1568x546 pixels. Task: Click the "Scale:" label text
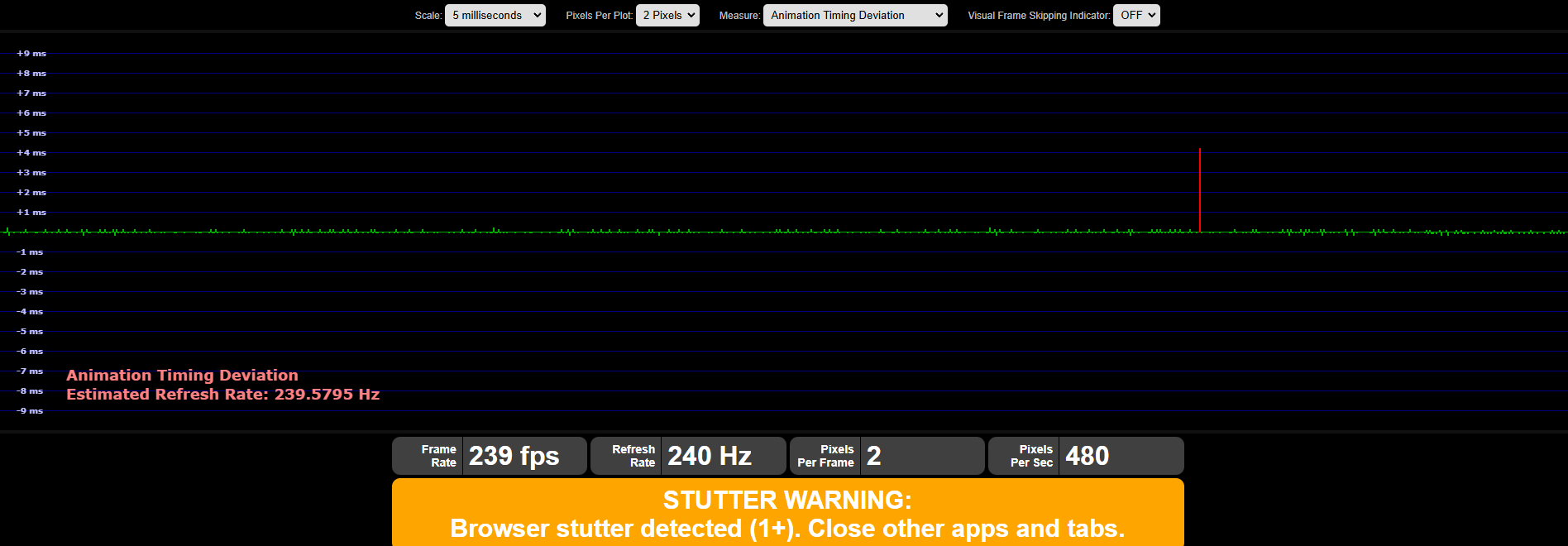coord(428,16)
